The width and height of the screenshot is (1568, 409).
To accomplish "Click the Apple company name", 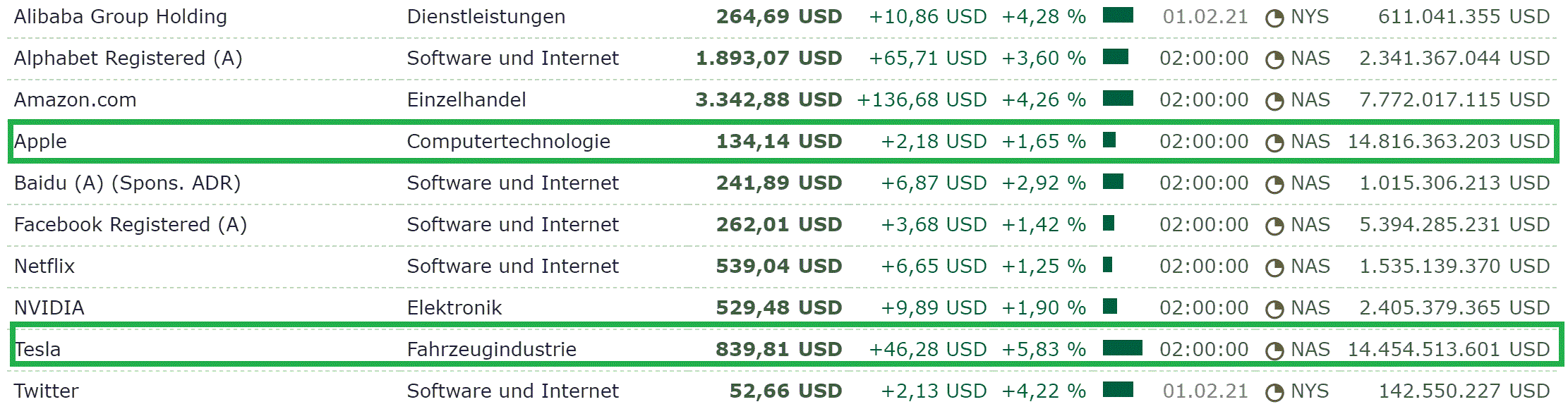I will tap(40, 142).
